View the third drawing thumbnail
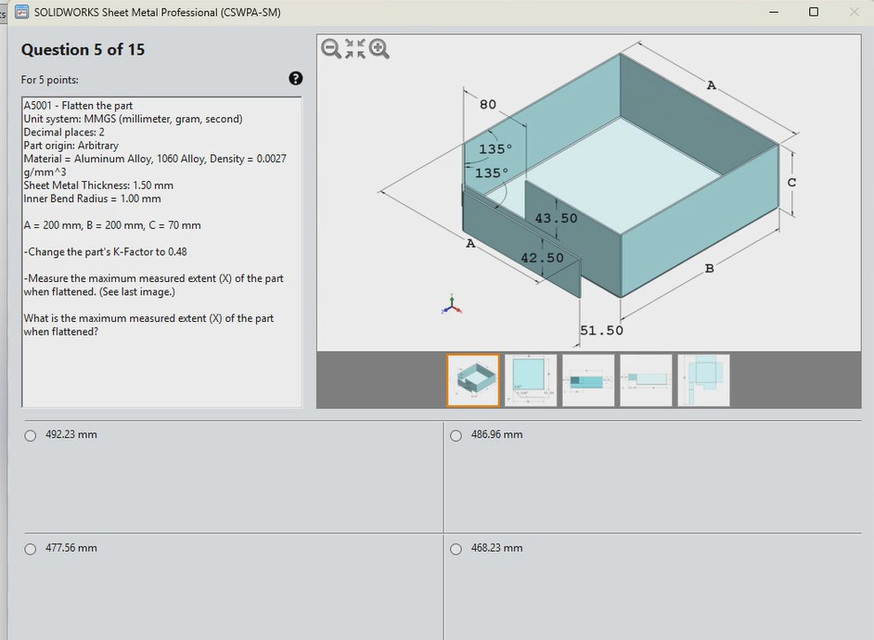Viewport: 874px width, 640px height. pos(588,380)
